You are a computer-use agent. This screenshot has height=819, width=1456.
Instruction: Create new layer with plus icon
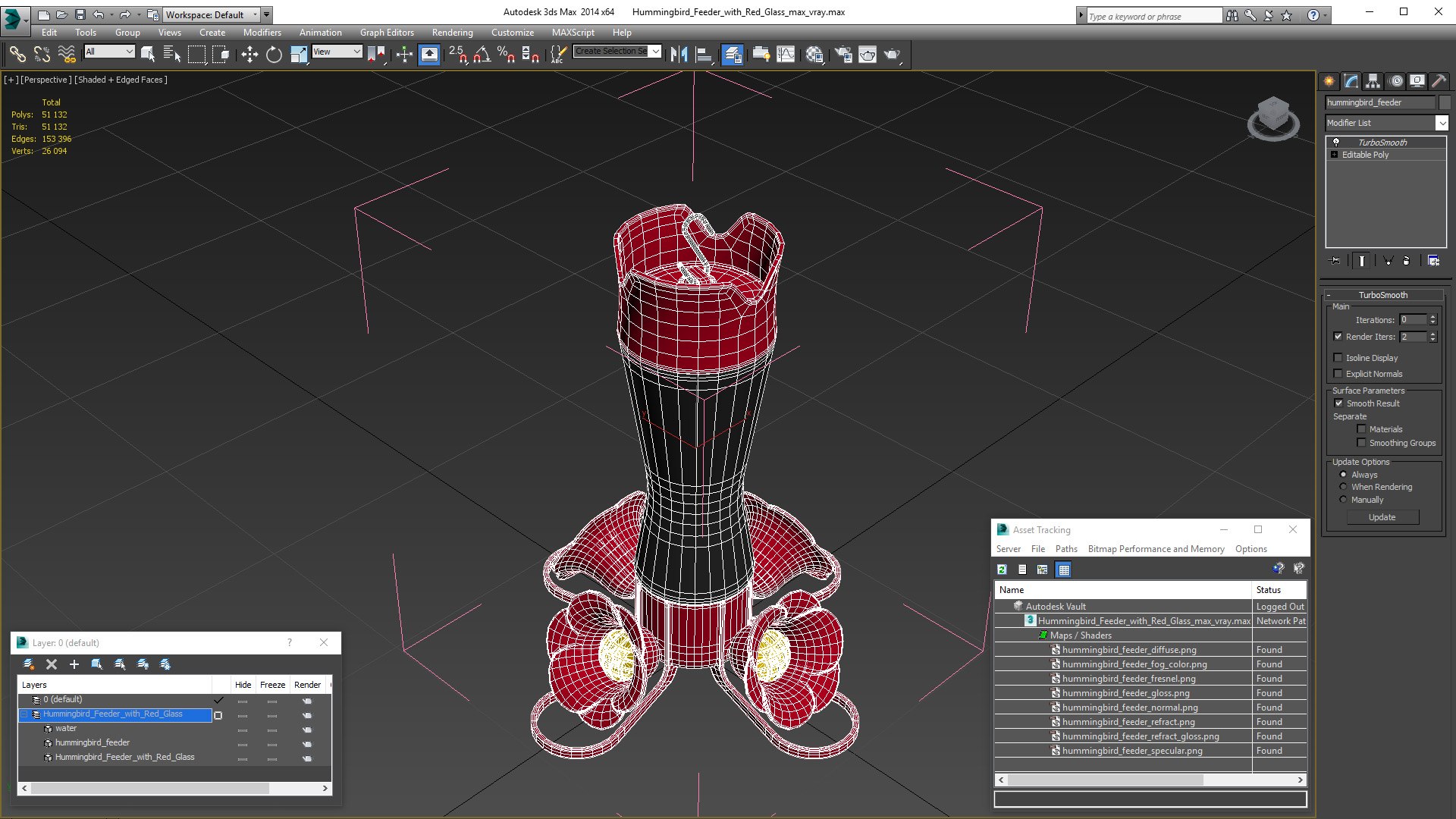pyautogui.click(x=74, y=664)
